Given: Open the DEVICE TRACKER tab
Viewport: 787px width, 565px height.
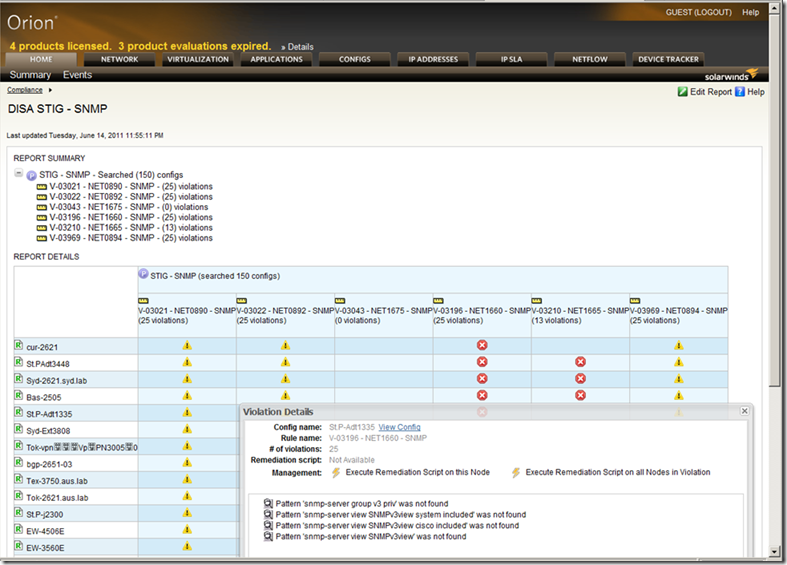Looking at the screenshot, I should coord(669,59).
